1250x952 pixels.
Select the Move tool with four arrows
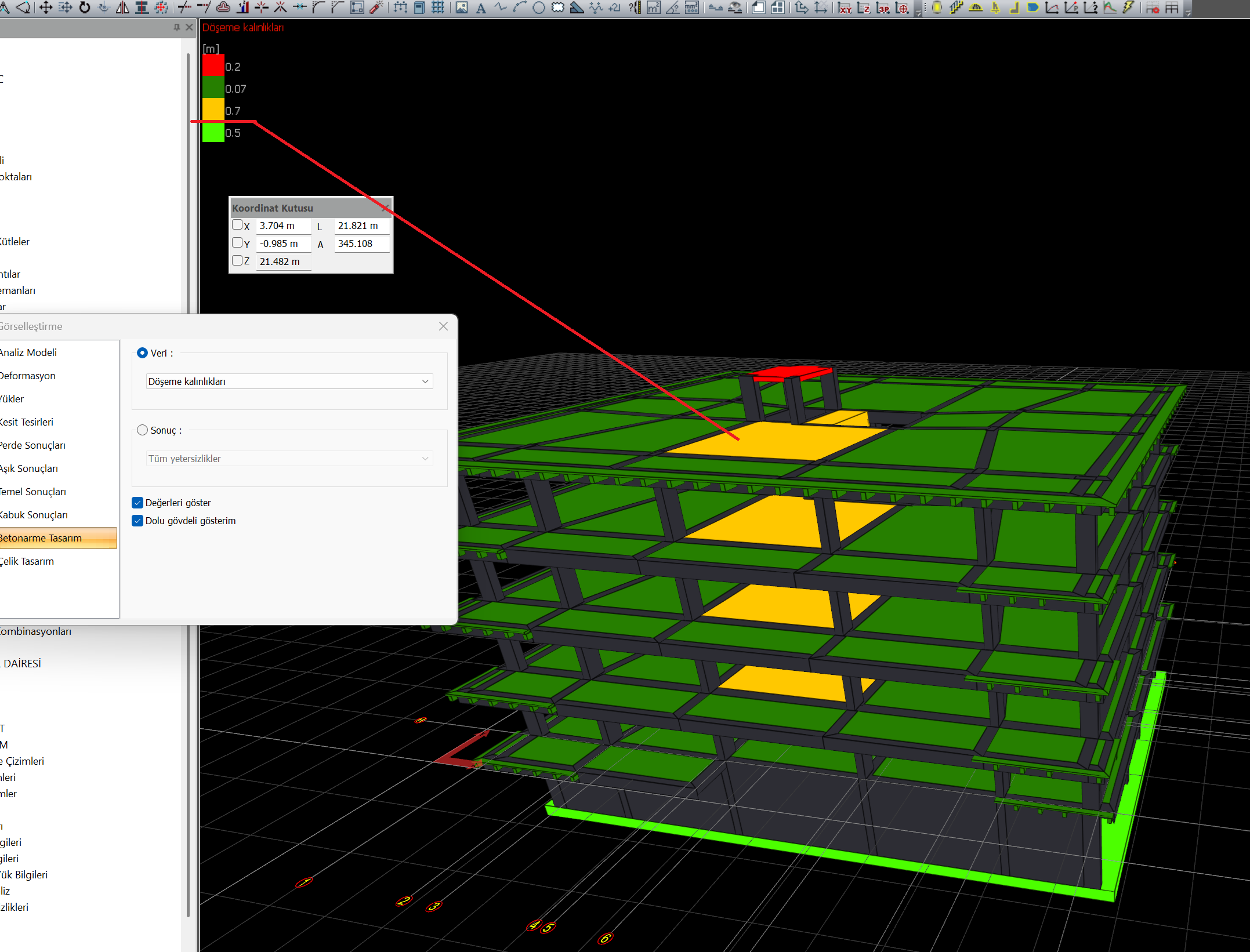(45, 8)
